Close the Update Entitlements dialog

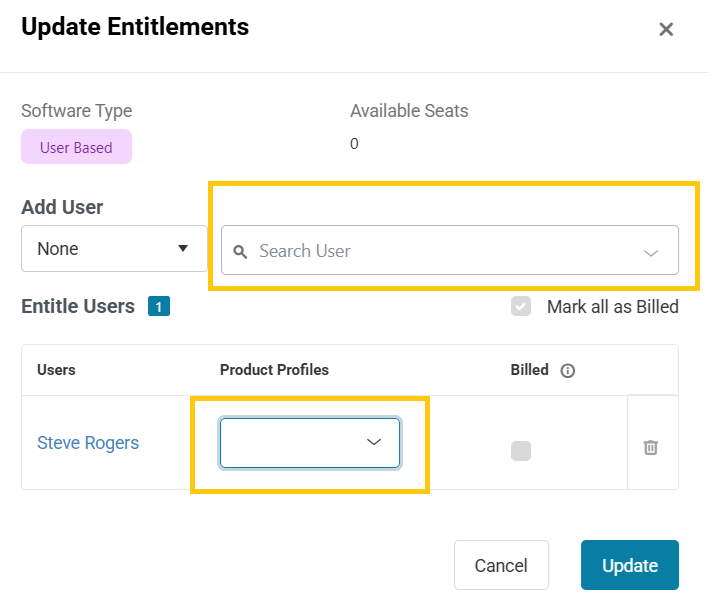666,30
